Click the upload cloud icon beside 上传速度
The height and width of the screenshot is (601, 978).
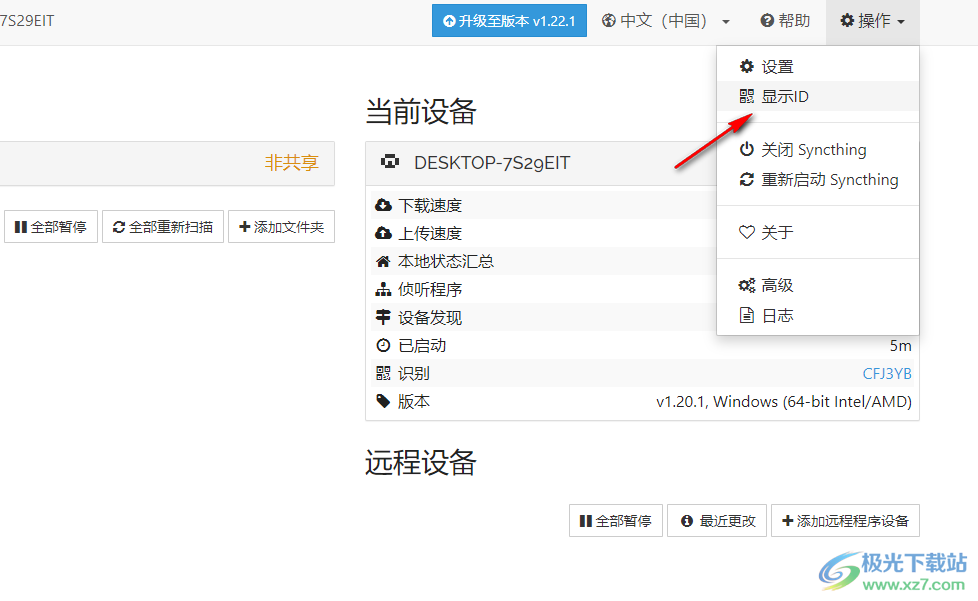383,233
